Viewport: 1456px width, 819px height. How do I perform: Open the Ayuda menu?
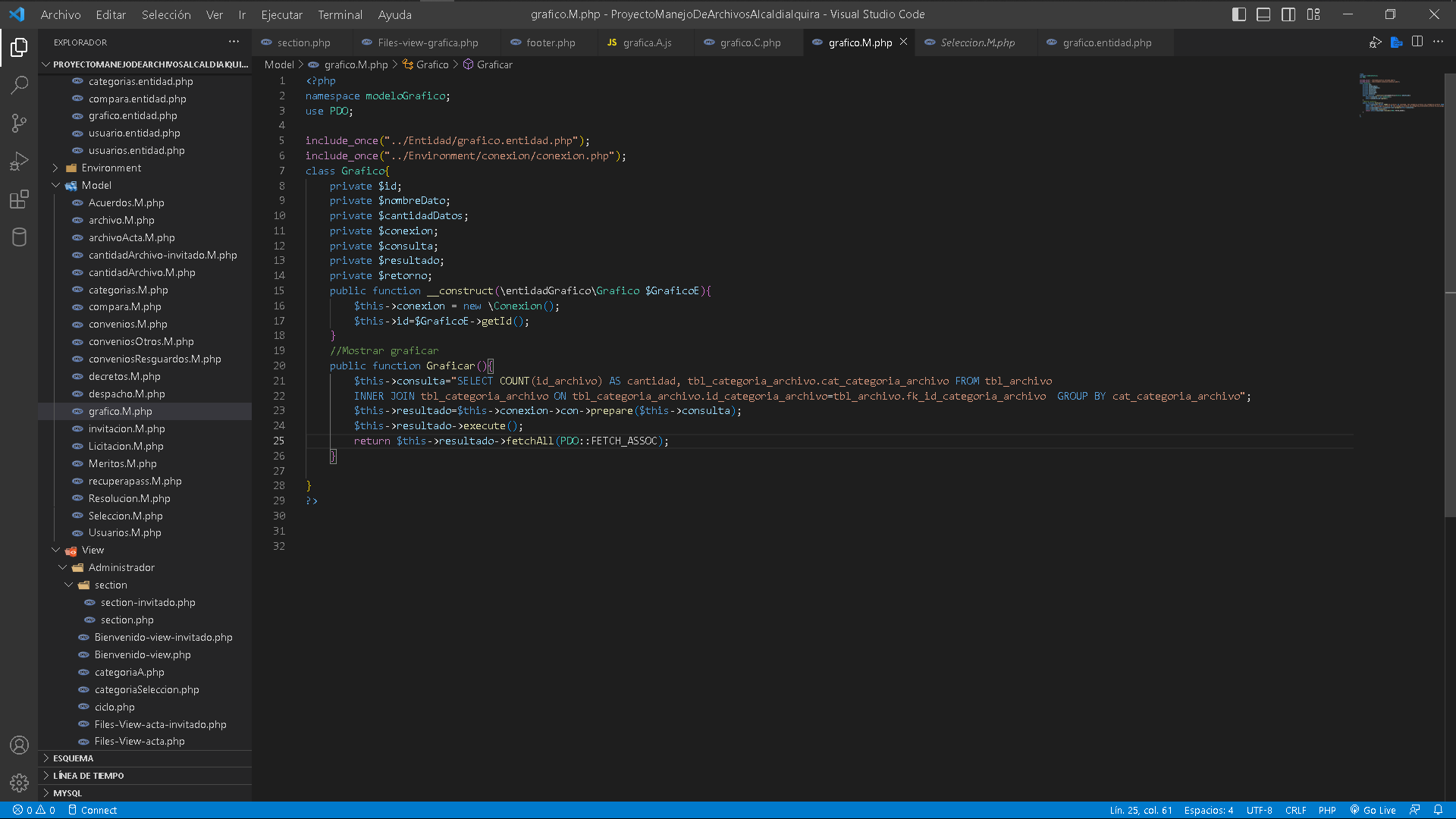coord(394,14)
